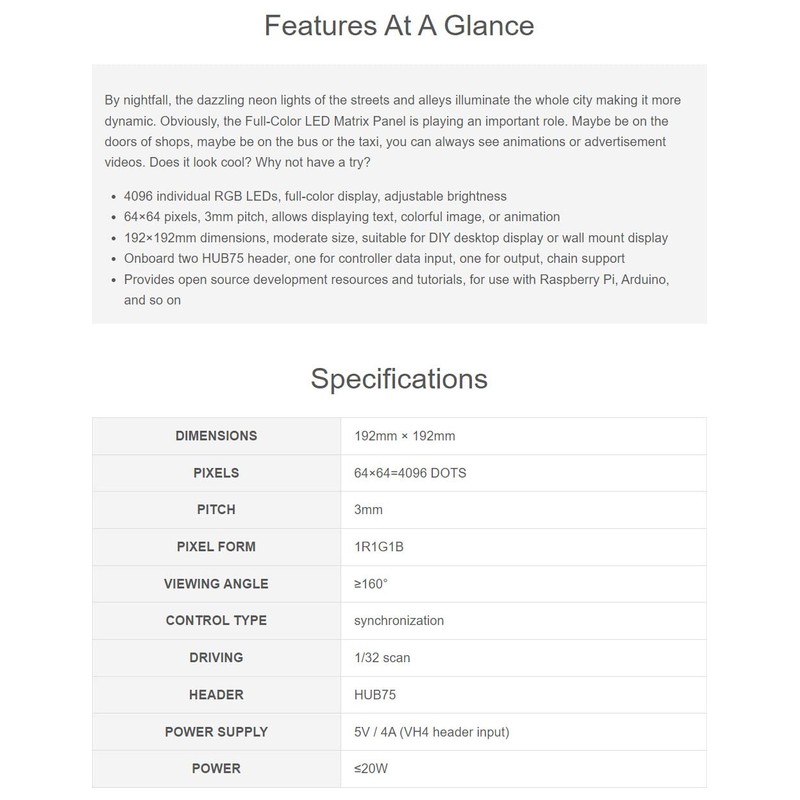Viewport: 800px width, 800px height.
Task: Select the 192mm × 192mm value cell
Action: pyautogui.click(x=406, y=436)
